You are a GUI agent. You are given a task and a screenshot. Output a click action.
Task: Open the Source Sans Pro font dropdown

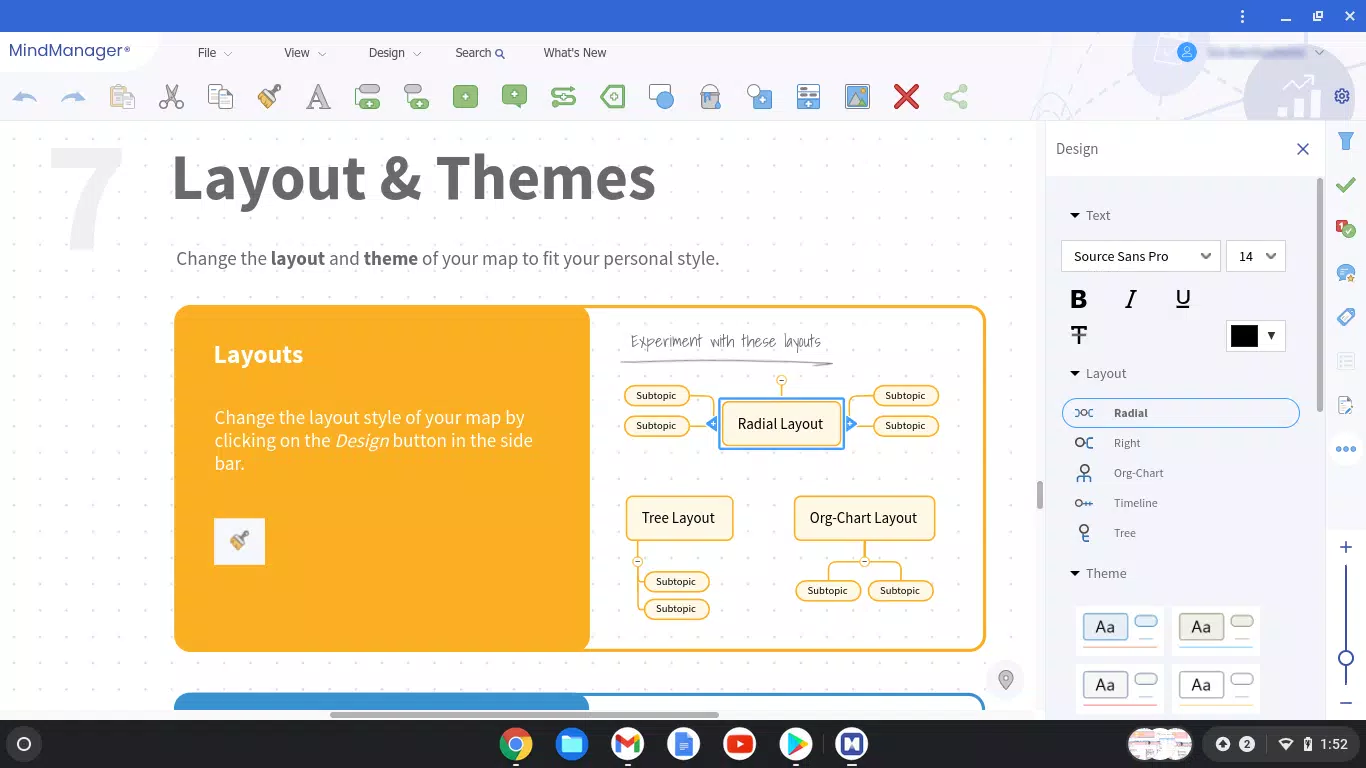pos(1141,256)
